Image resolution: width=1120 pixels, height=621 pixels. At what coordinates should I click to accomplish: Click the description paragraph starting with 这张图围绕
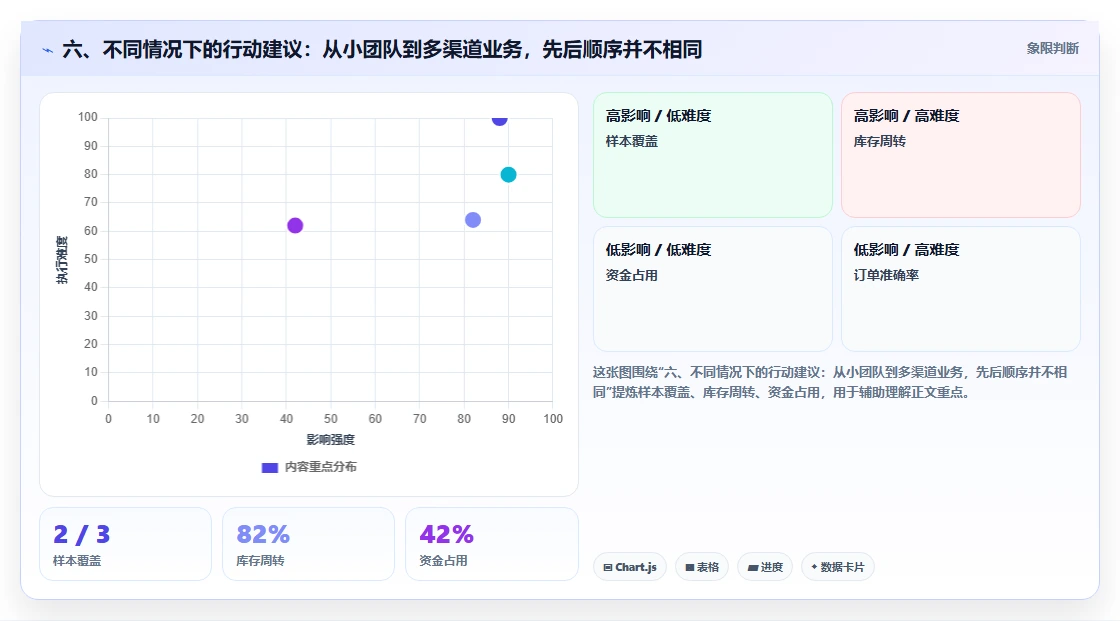830,382
